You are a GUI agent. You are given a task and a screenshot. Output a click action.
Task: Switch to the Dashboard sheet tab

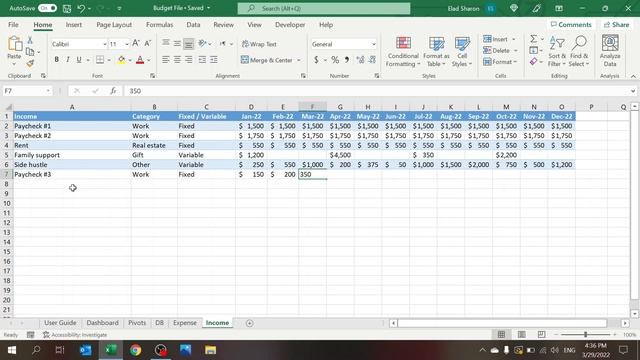click(102, 322)
